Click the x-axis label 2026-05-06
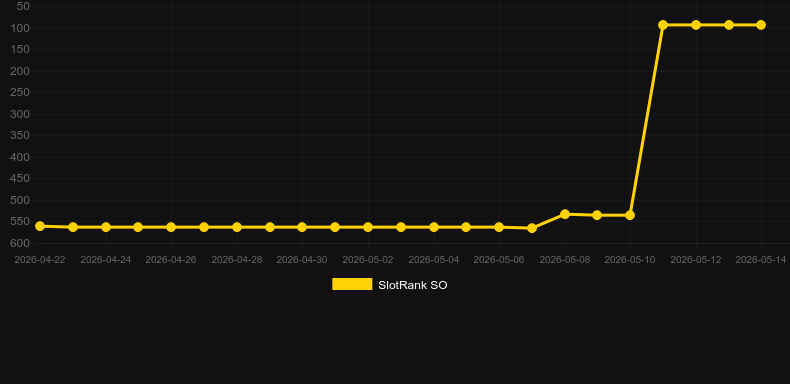 tap(499, 260)
